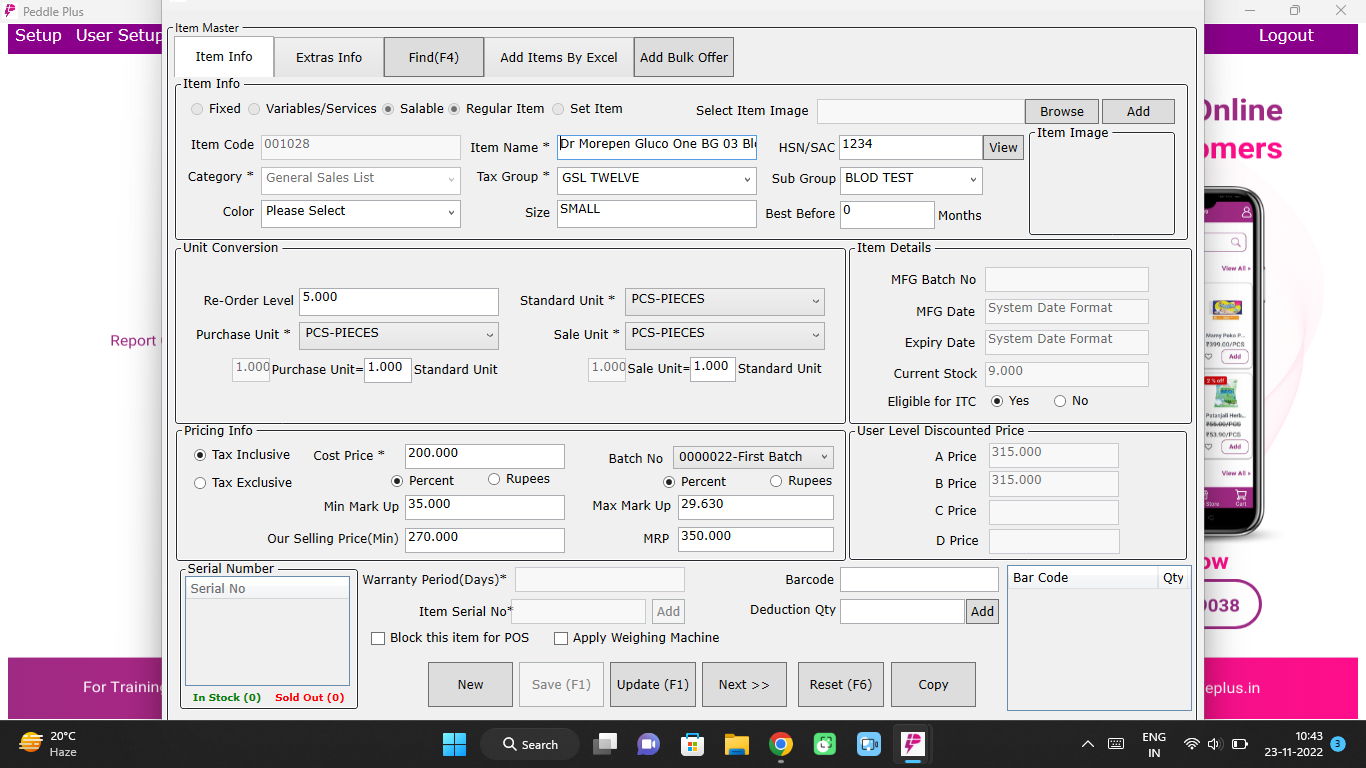Check Block this item for POS
1366x768 pixels.
tap(378, 638)
